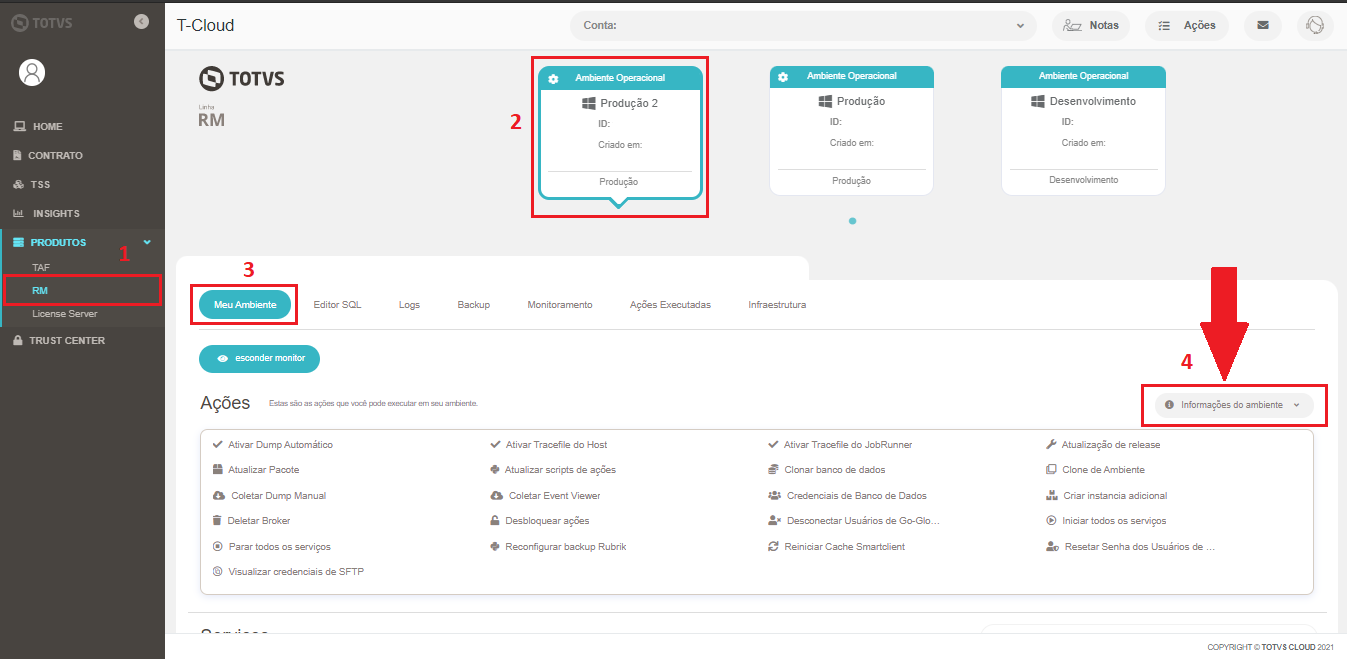Collapse the PRODUTOS sidebar menu
Screen dimensions: 1347x659
pyautogui.click(x=146, y=242)
